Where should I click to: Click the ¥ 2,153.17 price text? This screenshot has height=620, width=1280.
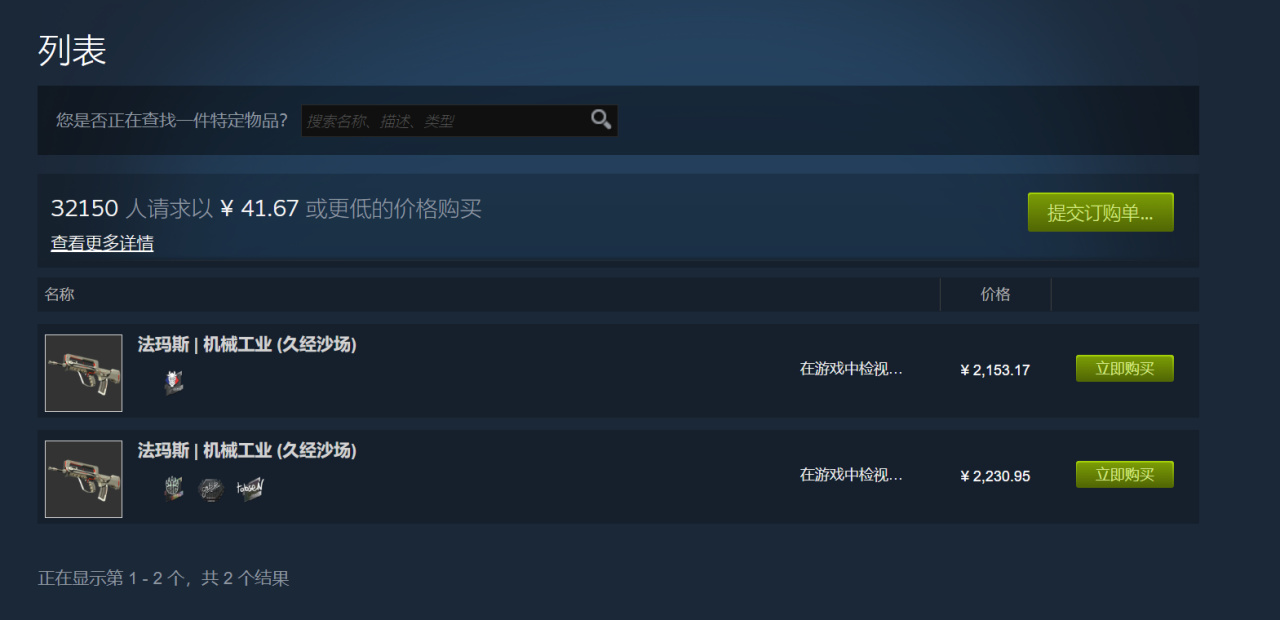[995, 370]
